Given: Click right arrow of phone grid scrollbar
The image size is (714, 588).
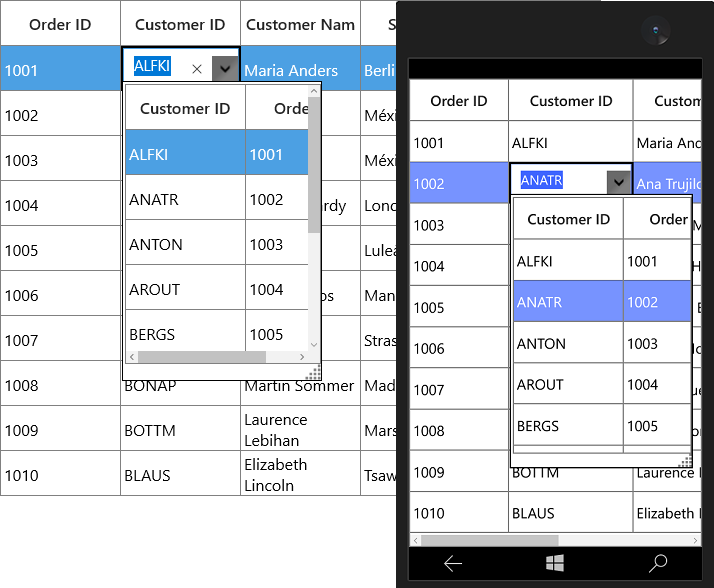Looking at the screenshot, I should [695, 541].
